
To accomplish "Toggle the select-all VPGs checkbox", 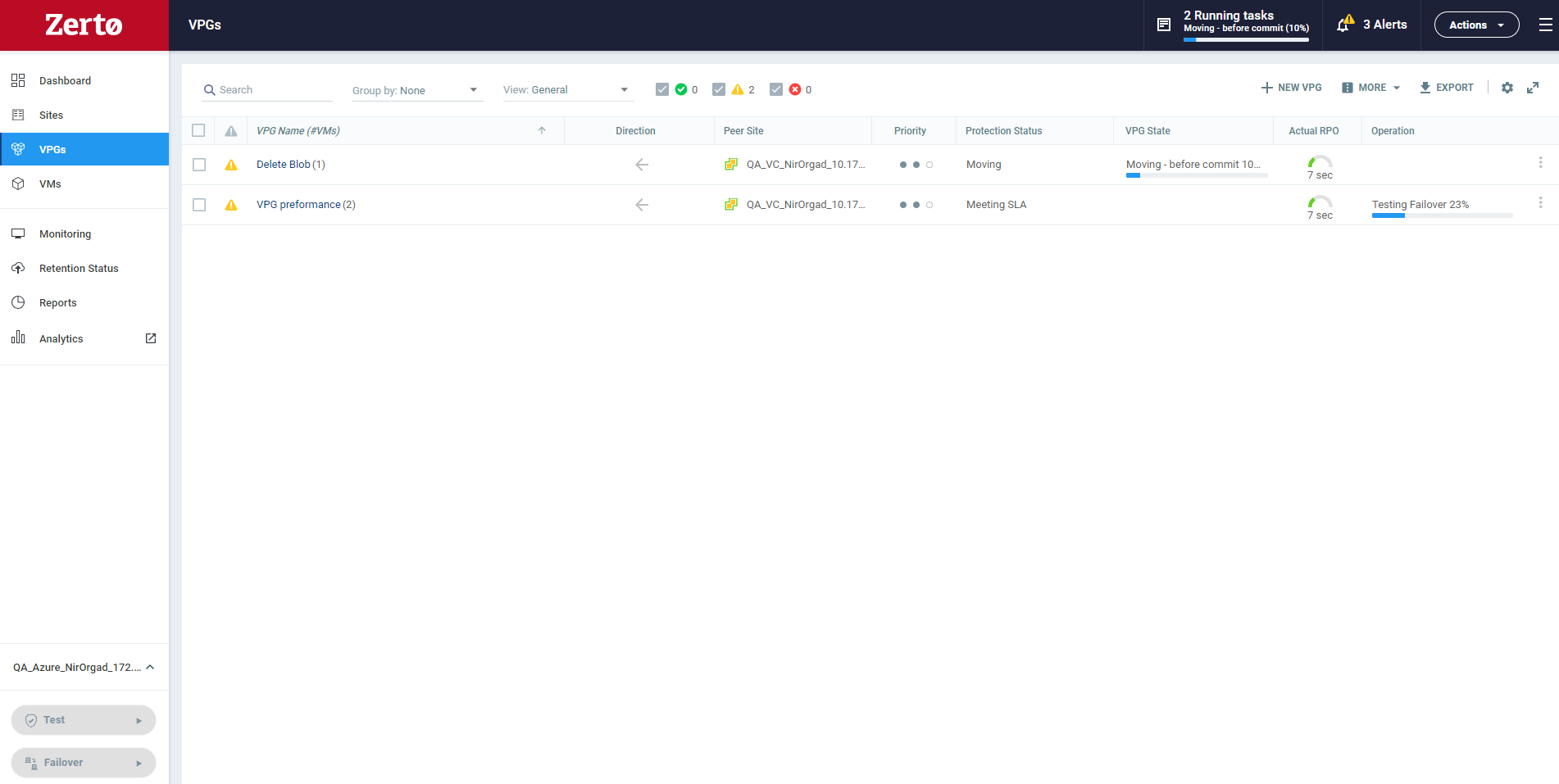I will [198, 130].
